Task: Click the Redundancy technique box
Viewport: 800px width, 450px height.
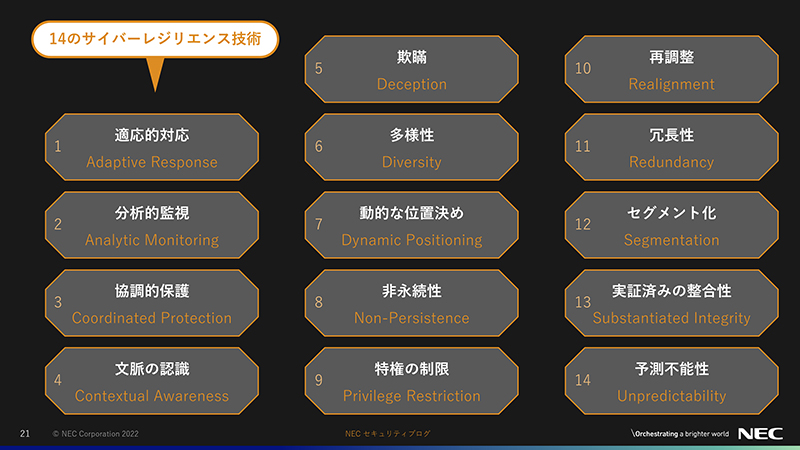Action: click(x=671, y=147)
